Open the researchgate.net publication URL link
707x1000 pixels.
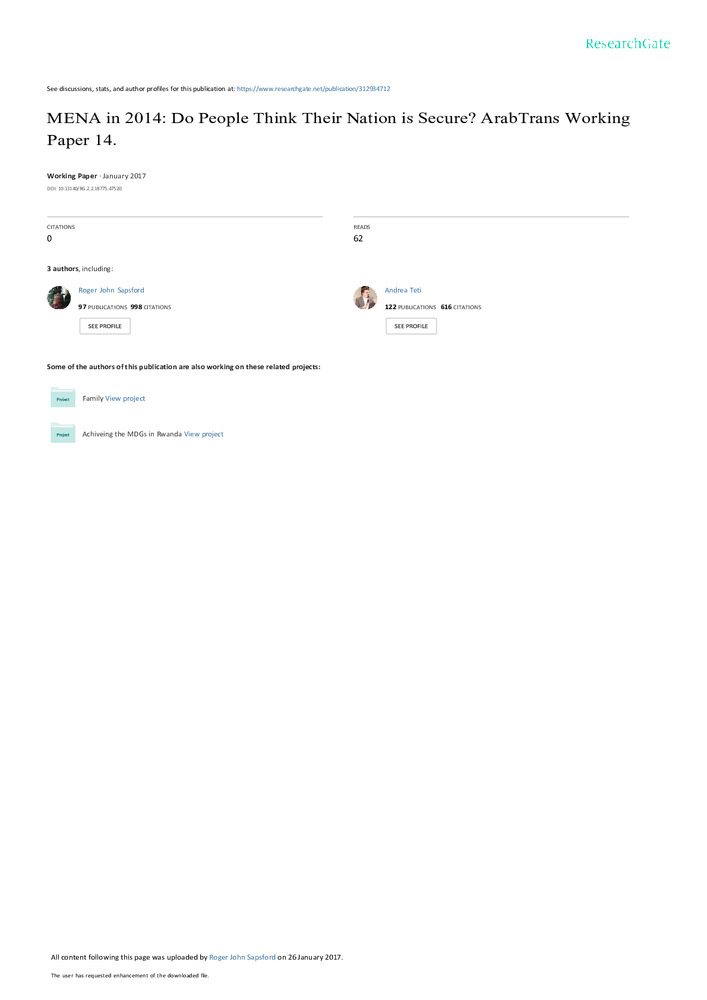(x=313, y=89)
